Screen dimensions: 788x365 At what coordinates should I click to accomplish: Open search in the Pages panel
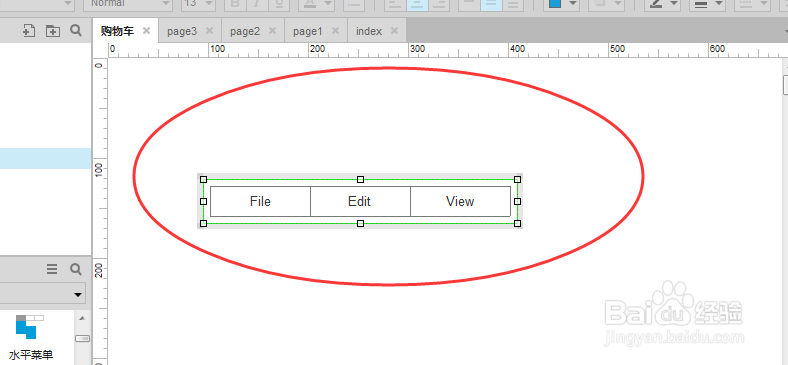(76, 31)
